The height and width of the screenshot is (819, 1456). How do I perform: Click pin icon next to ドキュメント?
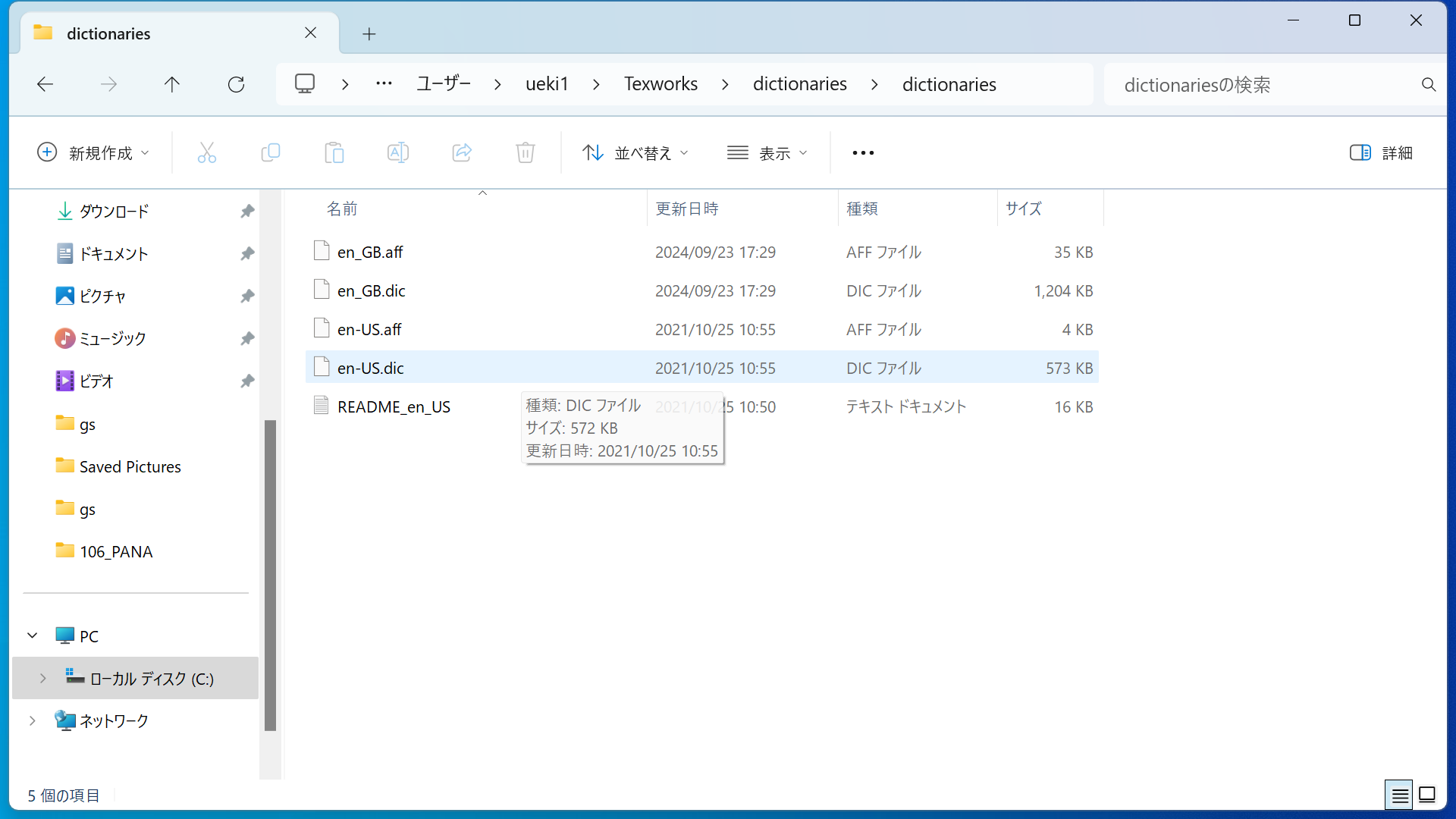pyautogui.click(x=247, y=253)
